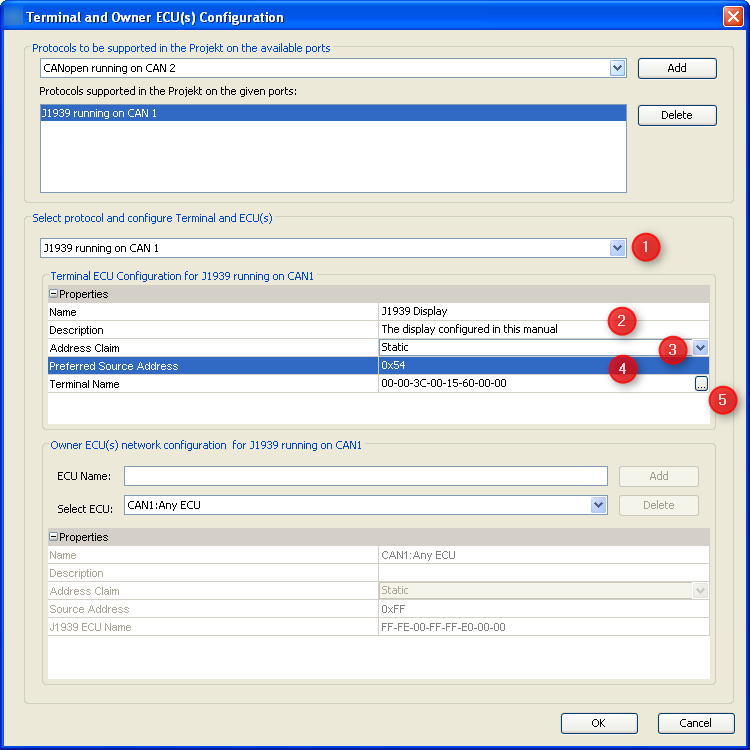Open the Select ECU dropdown
Viewport: 750px width, 750px height.
[x=598, y=505]
